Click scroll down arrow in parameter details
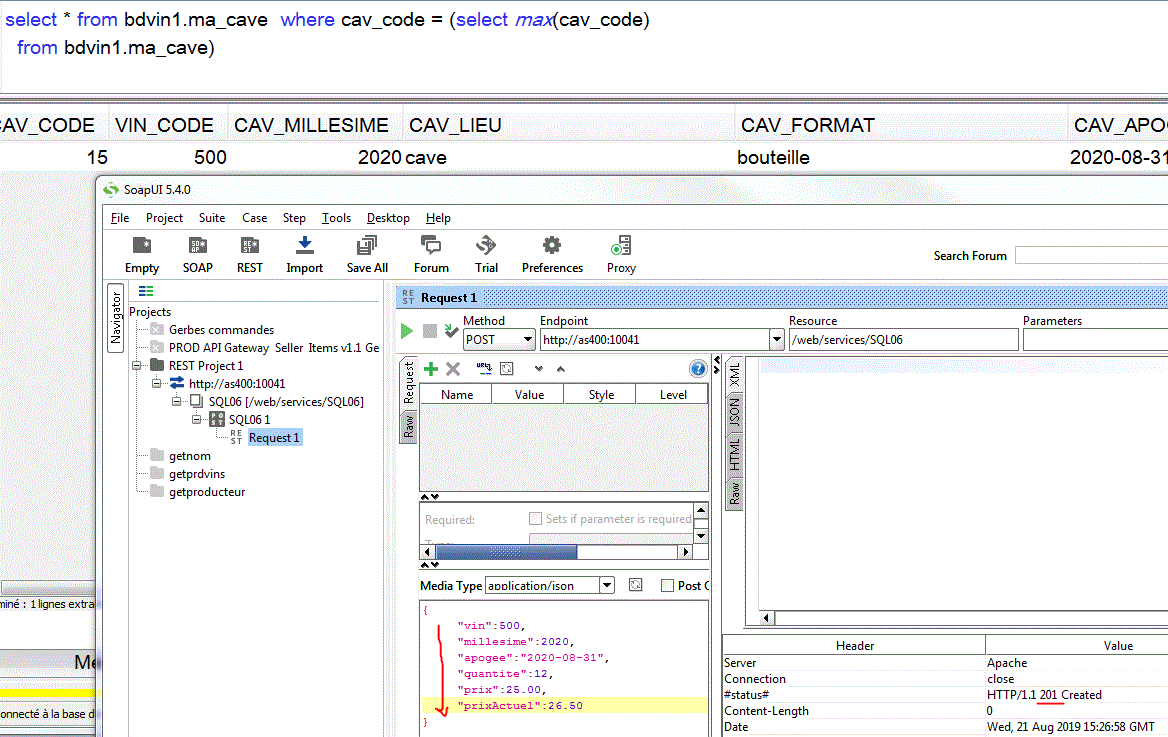Viewport: 1168px width, 737px height. (x=701, y=536)
